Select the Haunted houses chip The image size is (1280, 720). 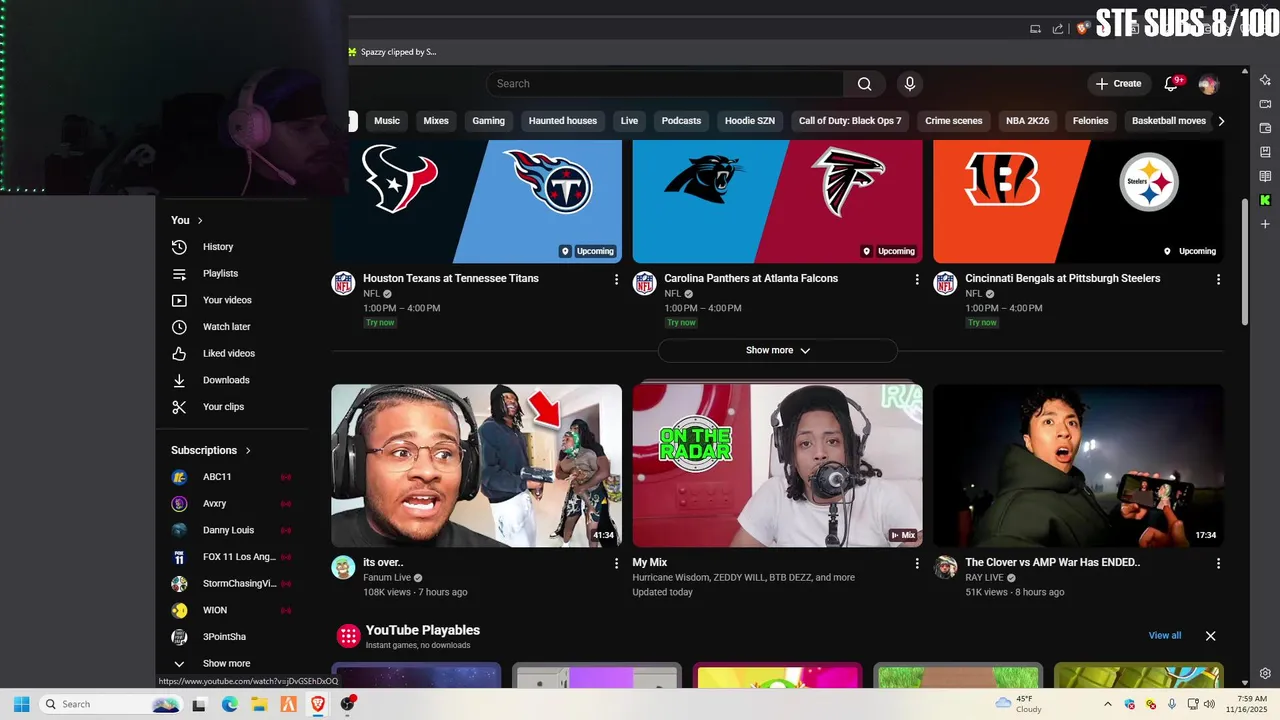tap(563, 121)
